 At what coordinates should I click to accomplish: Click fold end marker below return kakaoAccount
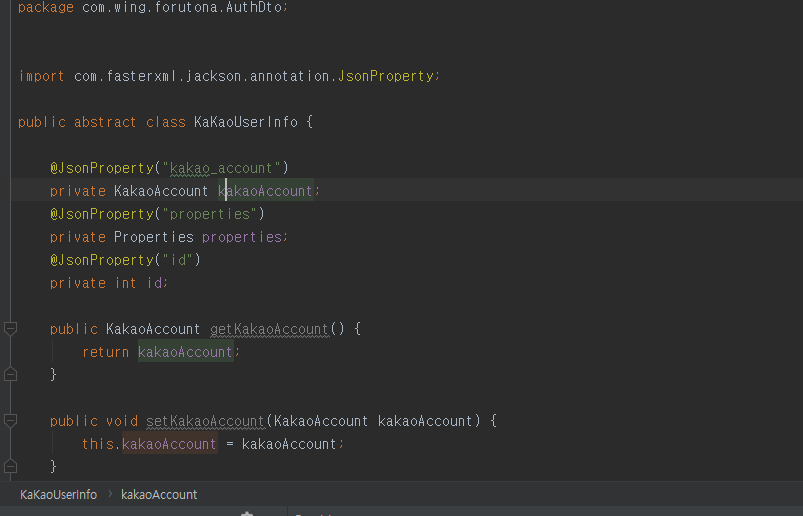tap(10, 375)
